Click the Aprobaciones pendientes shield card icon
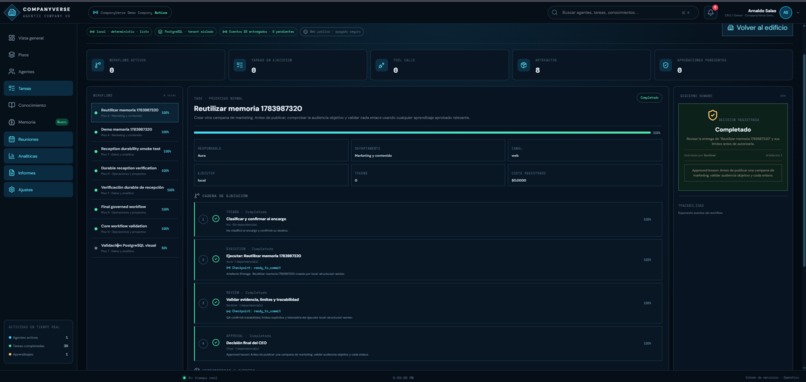Image resolution: width=806 pixels, height=382 pixels. [x=666, y=65]
